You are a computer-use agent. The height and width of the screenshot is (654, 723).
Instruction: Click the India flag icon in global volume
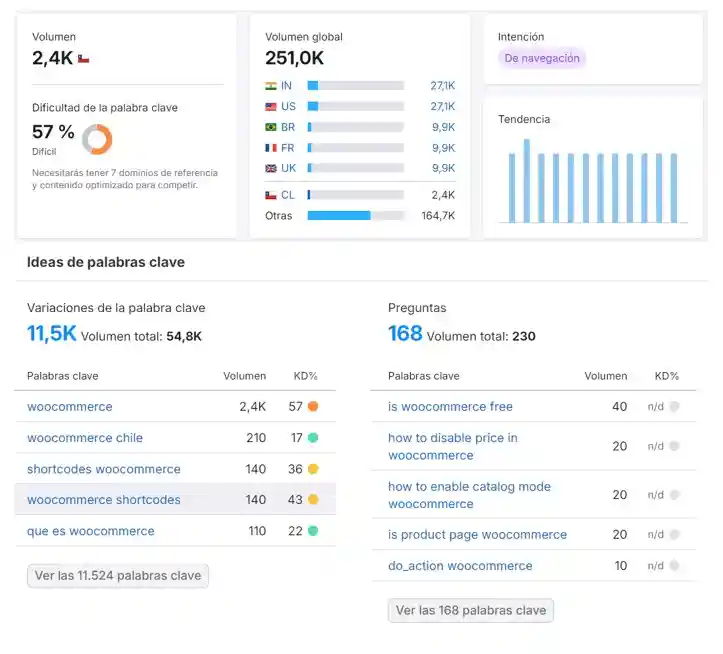coord(271,86)
